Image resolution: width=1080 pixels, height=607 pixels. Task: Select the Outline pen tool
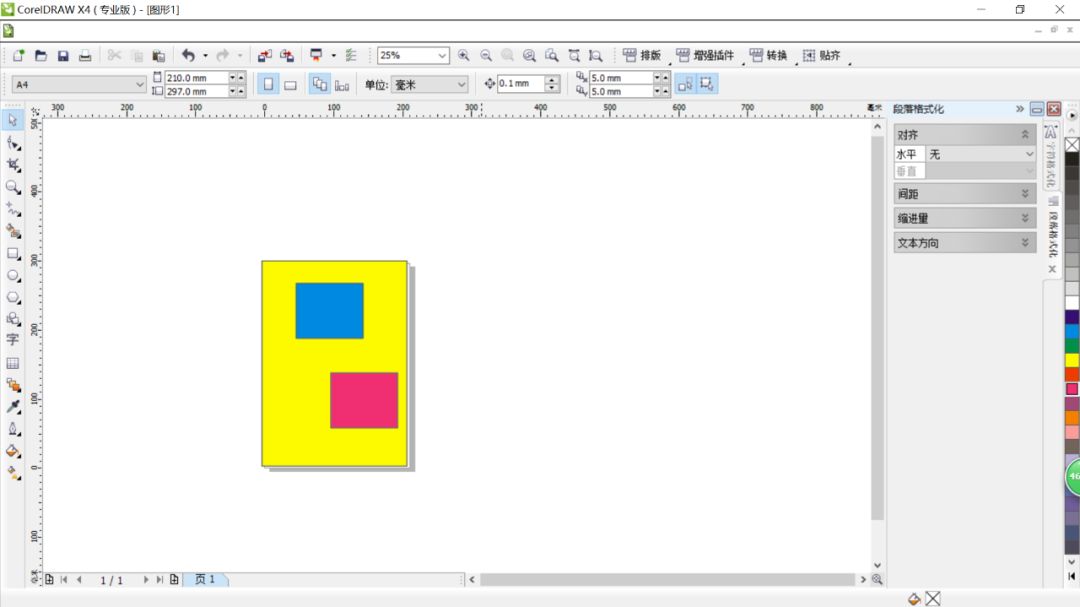click(12, 429)
